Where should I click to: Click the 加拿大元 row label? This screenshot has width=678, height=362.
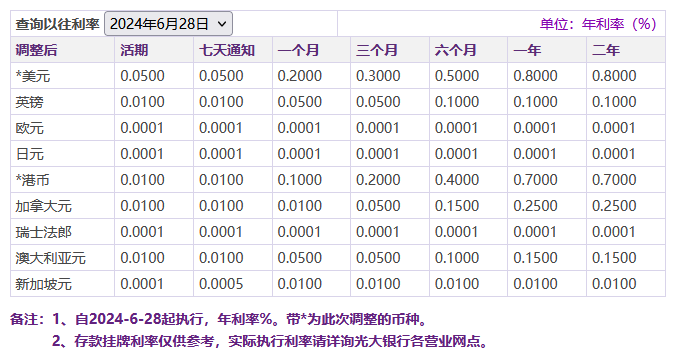44,206
